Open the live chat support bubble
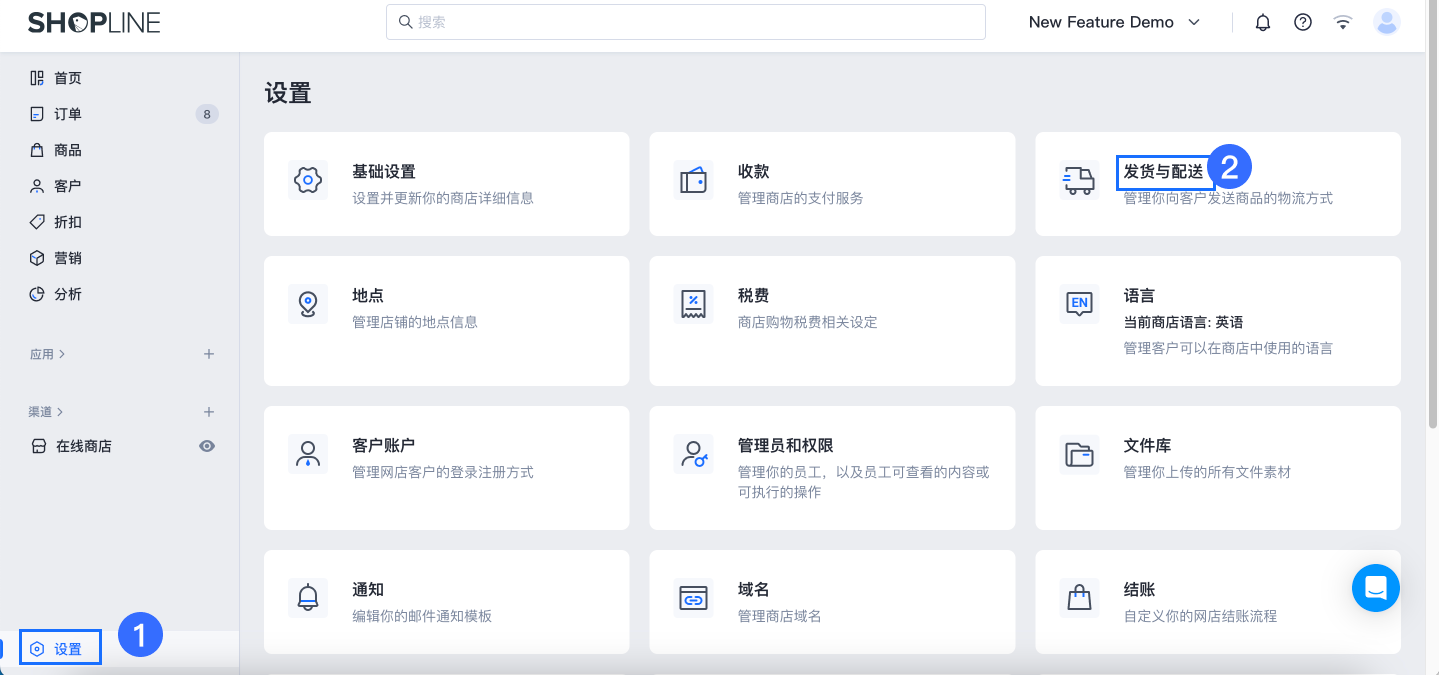Screen dimensions: 1439x675 point(1375,588)
